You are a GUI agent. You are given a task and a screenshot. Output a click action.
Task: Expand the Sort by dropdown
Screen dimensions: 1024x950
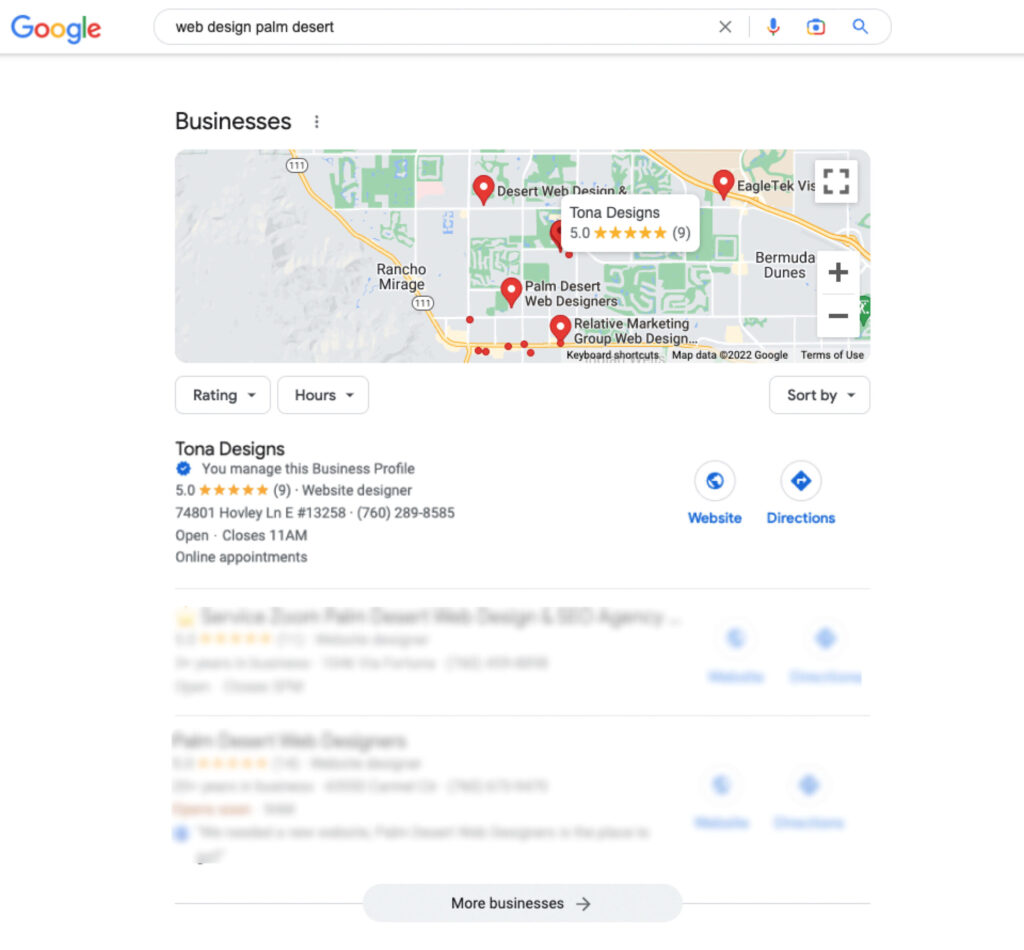click(820, 395)
